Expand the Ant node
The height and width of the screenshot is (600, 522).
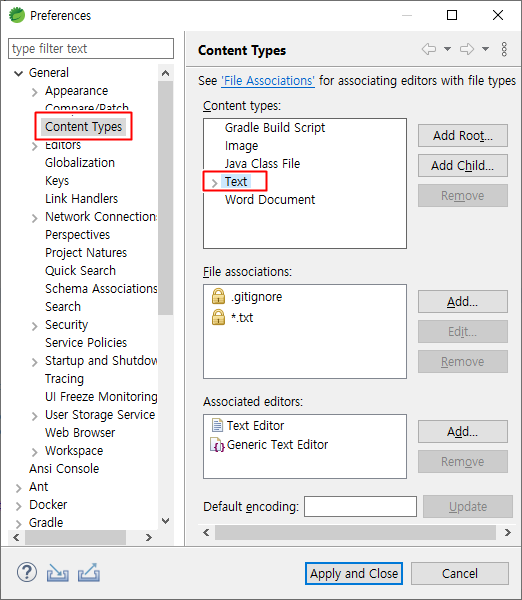click(x=18, y=488)
